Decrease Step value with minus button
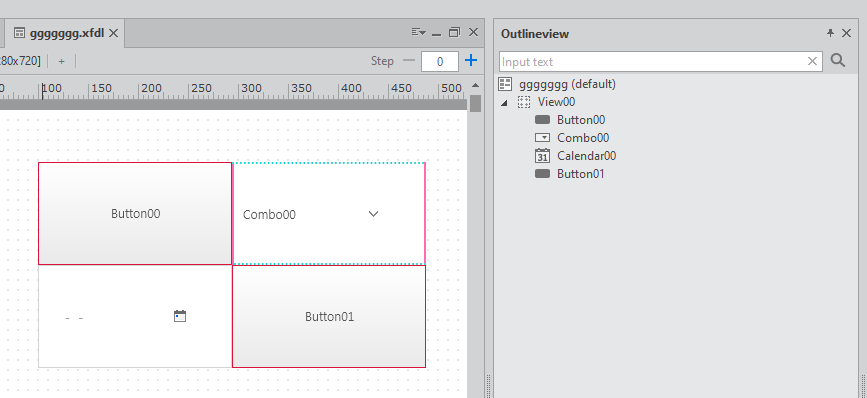This screenshot has height=398, width=867. [x=409, y=60]
